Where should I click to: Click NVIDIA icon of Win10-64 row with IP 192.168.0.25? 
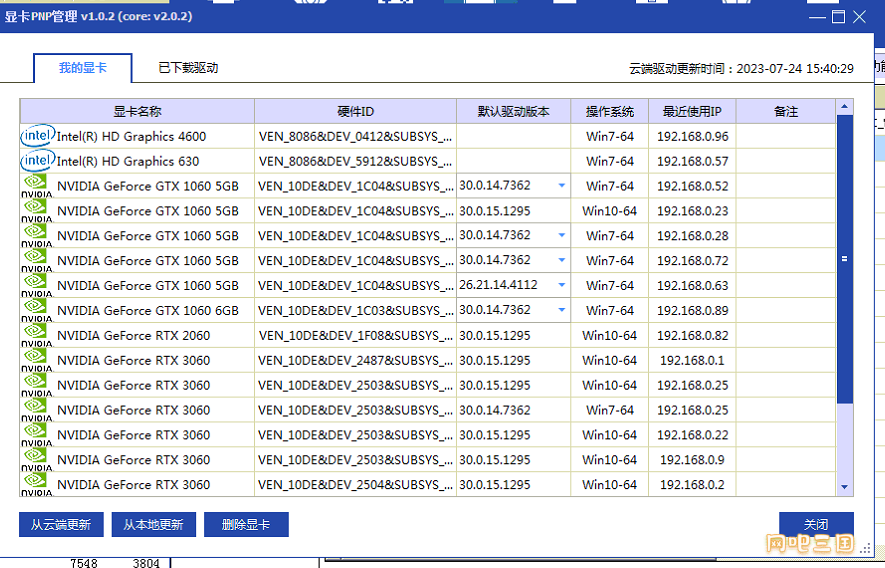click(37, 385)
